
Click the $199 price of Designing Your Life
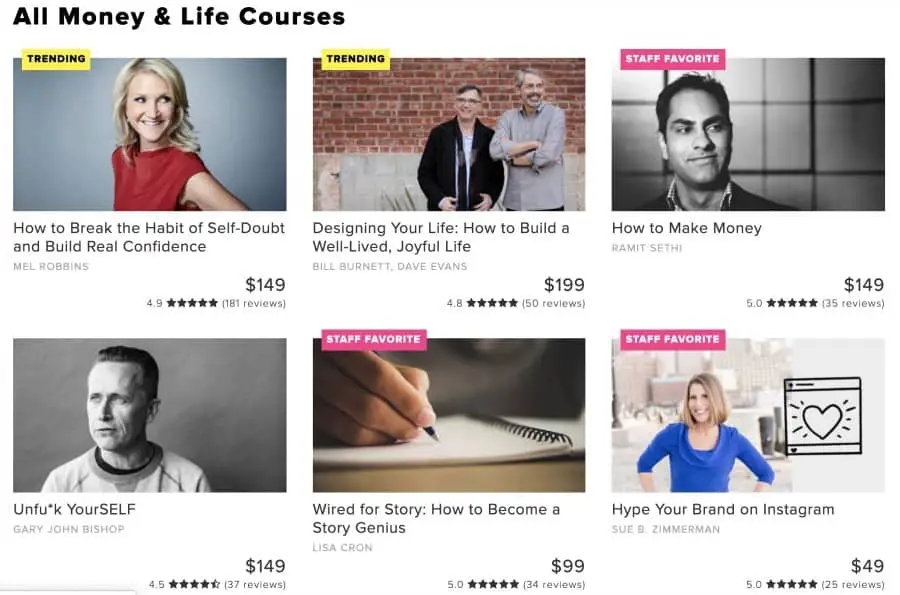coord(564,285)
